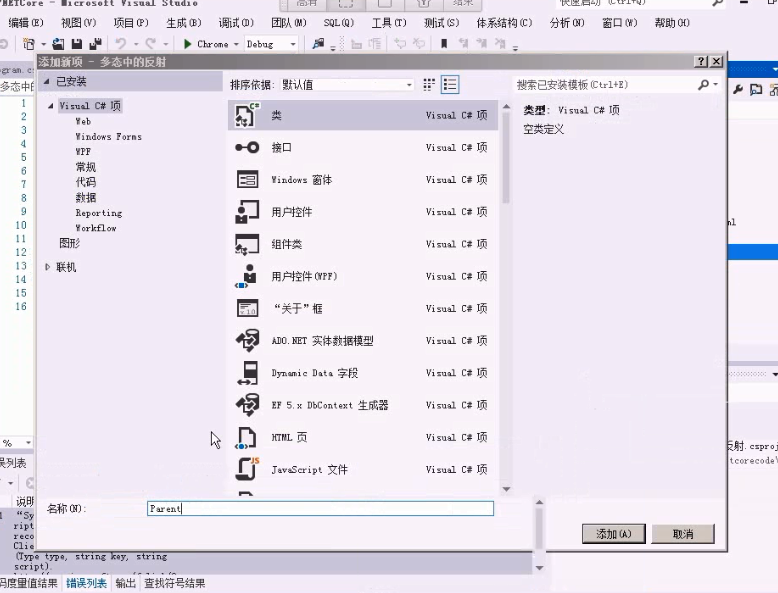Collapse the Visual C# 项 tree node

51,106
